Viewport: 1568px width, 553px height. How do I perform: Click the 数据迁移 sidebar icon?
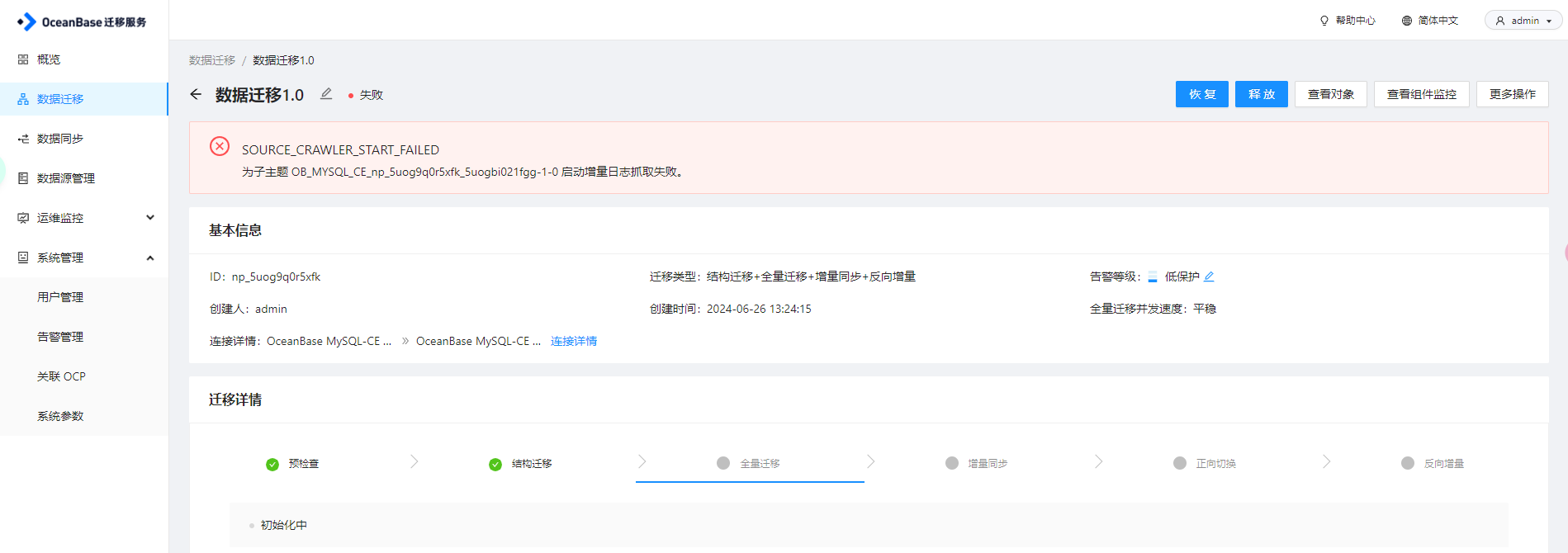coord(23,99)
